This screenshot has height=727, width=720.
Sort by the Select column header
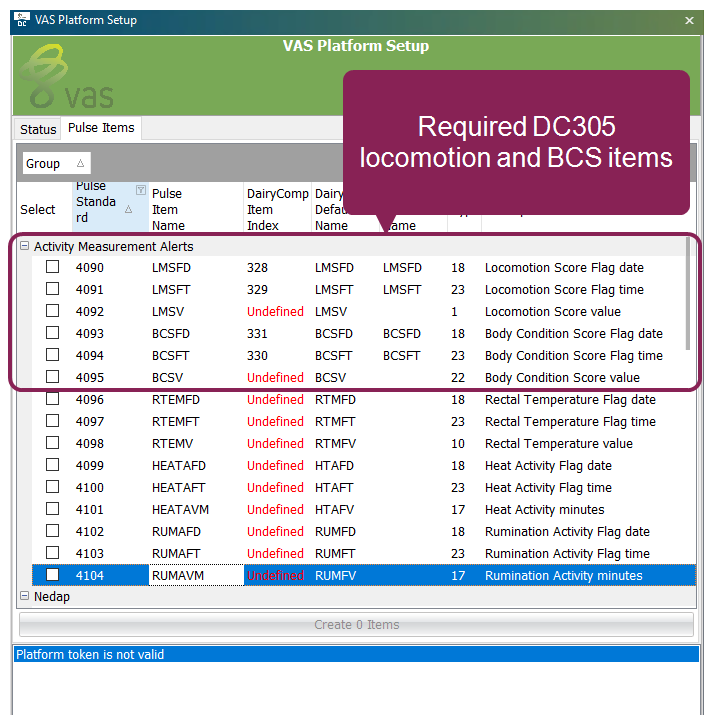[38, 210]
